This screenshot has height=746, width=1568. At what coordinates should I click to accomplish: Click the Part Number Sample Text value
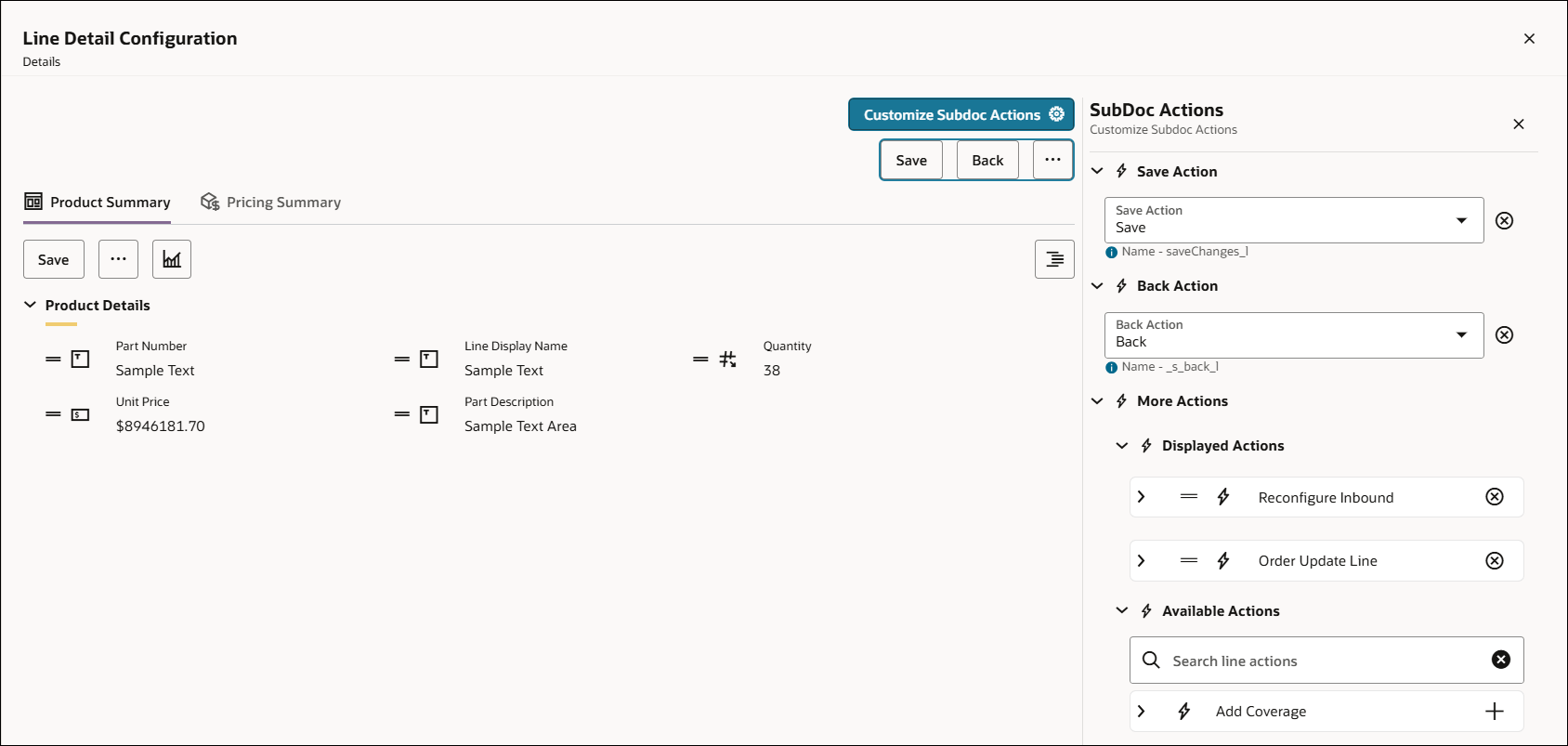click(155, 370)
